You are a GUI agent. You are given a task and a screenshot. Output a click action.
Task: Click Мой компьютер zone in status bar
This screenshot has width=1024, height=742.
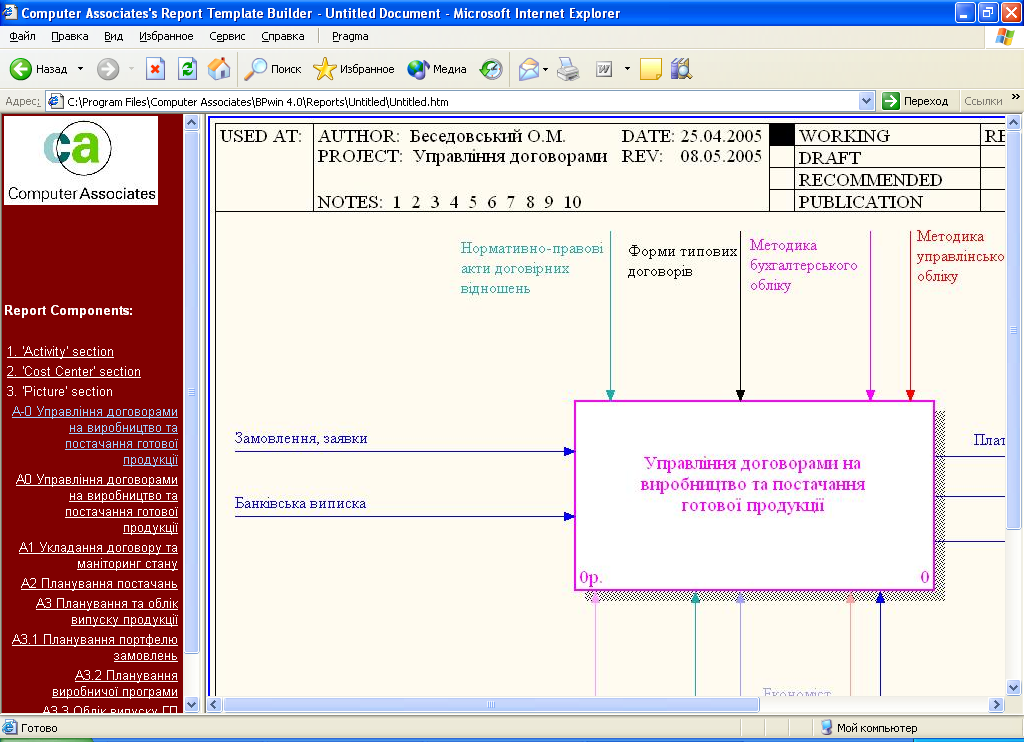[869, 728]
